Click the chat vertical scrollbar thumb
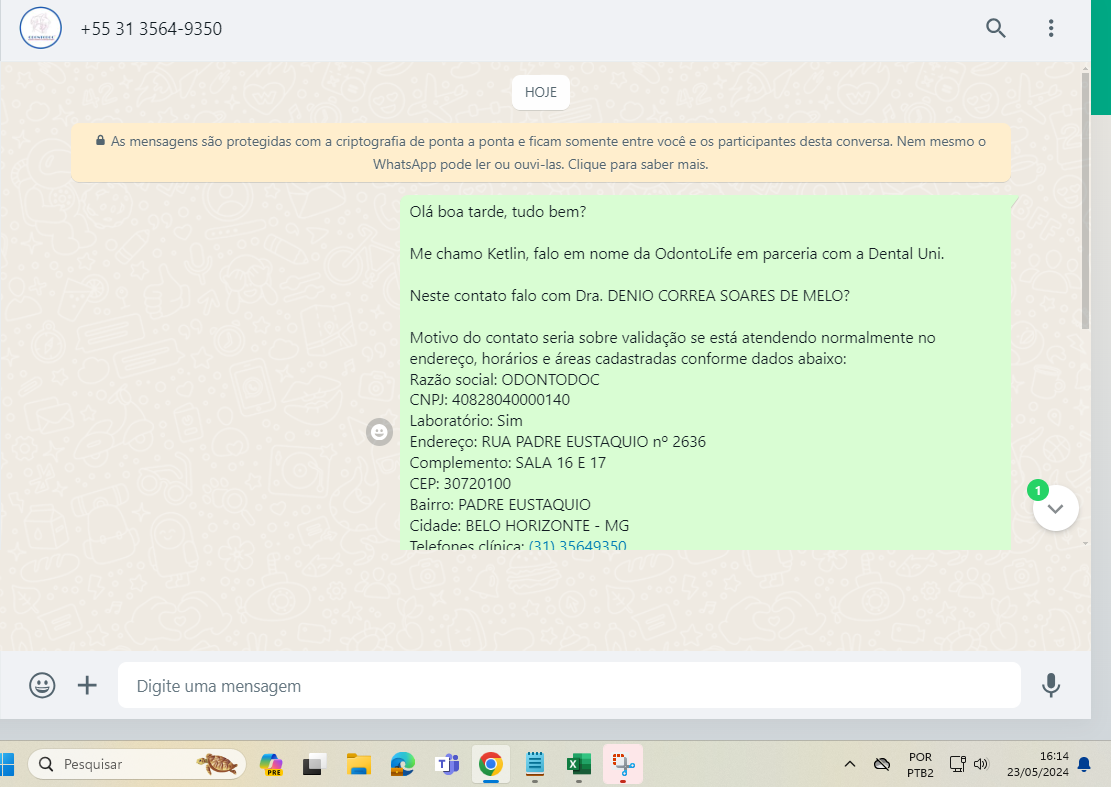The width and height of the screenshot is (1111, 787). point(1085,200)
